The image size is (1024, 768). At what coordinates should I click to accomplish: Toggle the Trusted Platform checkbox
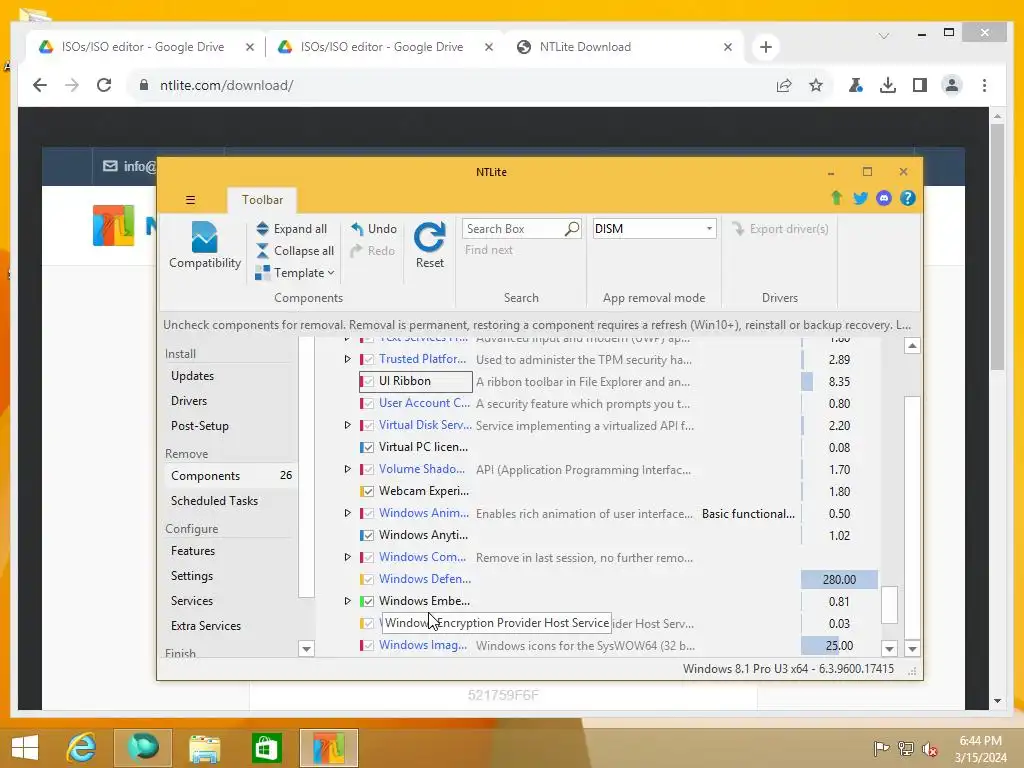click(x=368, y=359)
